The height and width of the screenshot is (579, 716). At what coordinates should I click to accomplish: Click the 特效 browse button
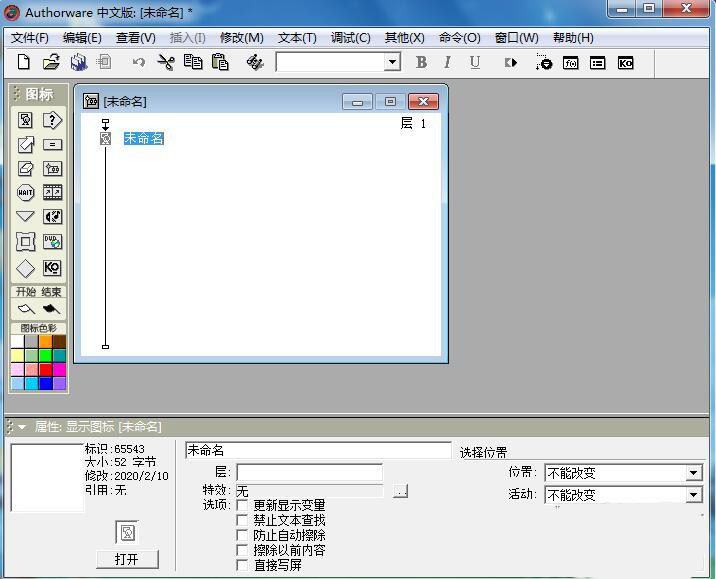tap(400, 491)
